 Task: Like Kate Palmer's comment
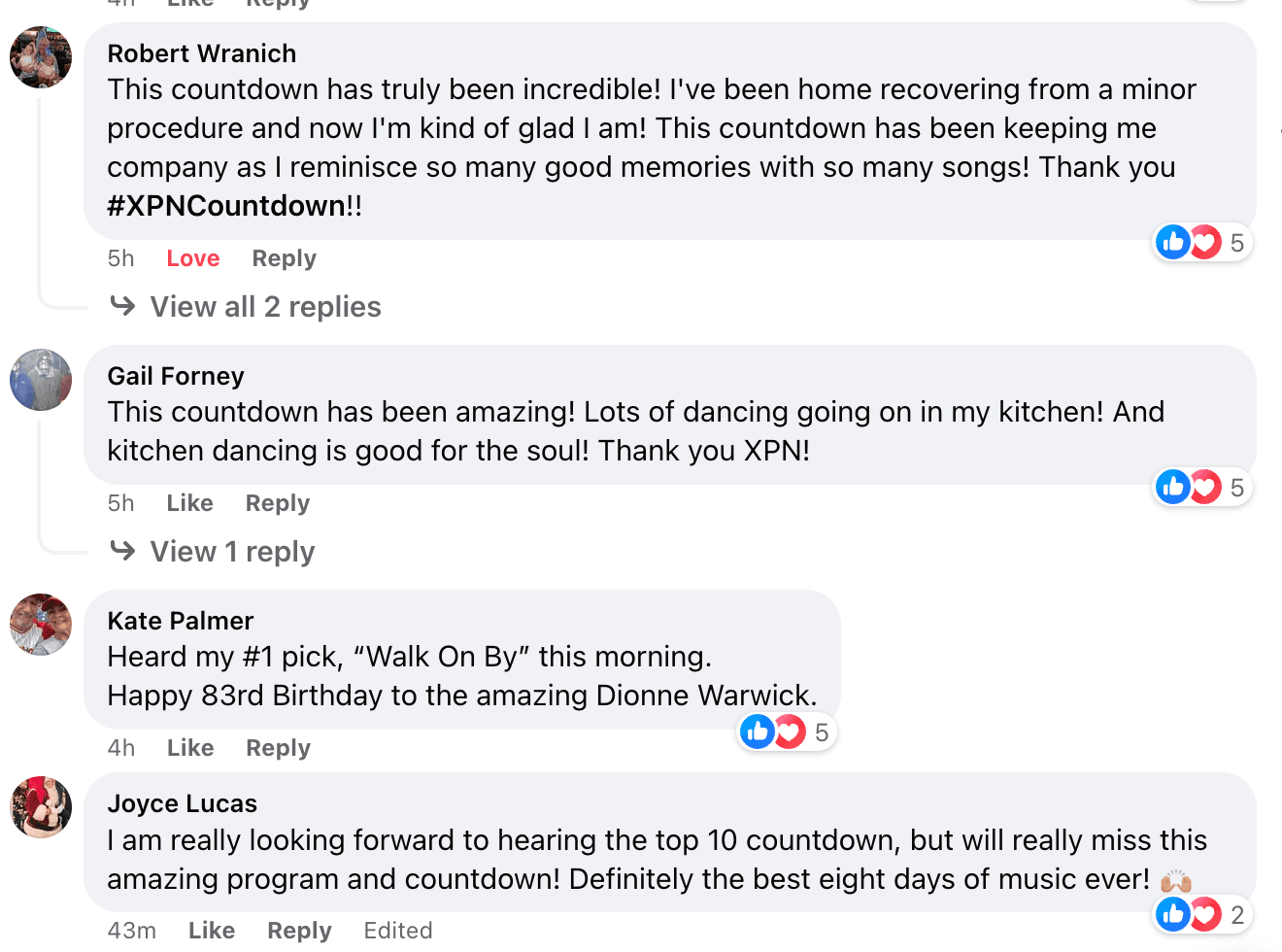point(189,748)
